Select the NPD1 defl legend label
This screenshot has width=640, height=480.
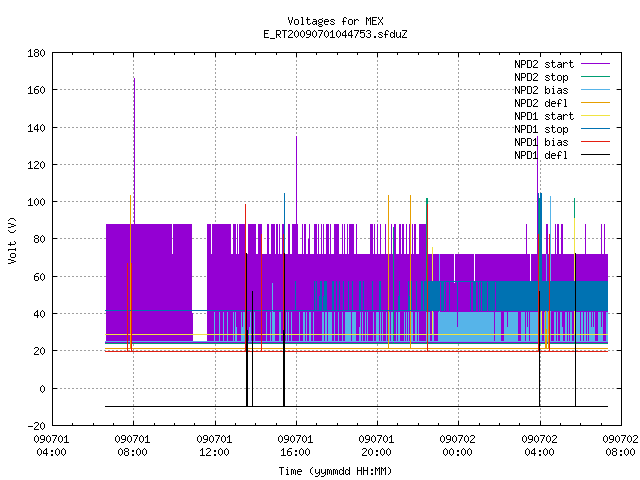[x=541, y=155]
